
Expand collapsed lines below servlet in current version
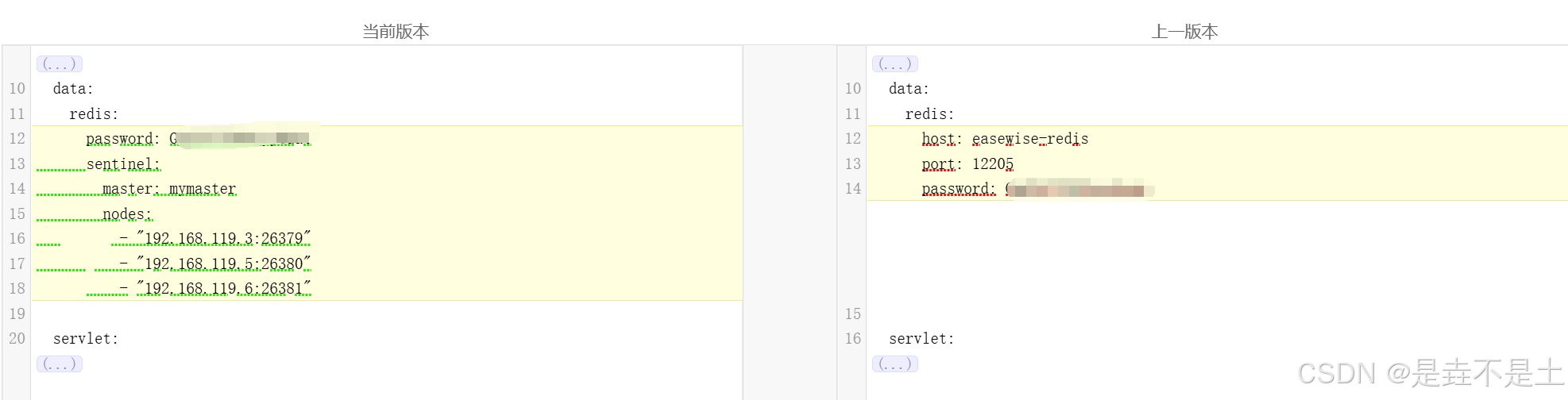(59, 363)
